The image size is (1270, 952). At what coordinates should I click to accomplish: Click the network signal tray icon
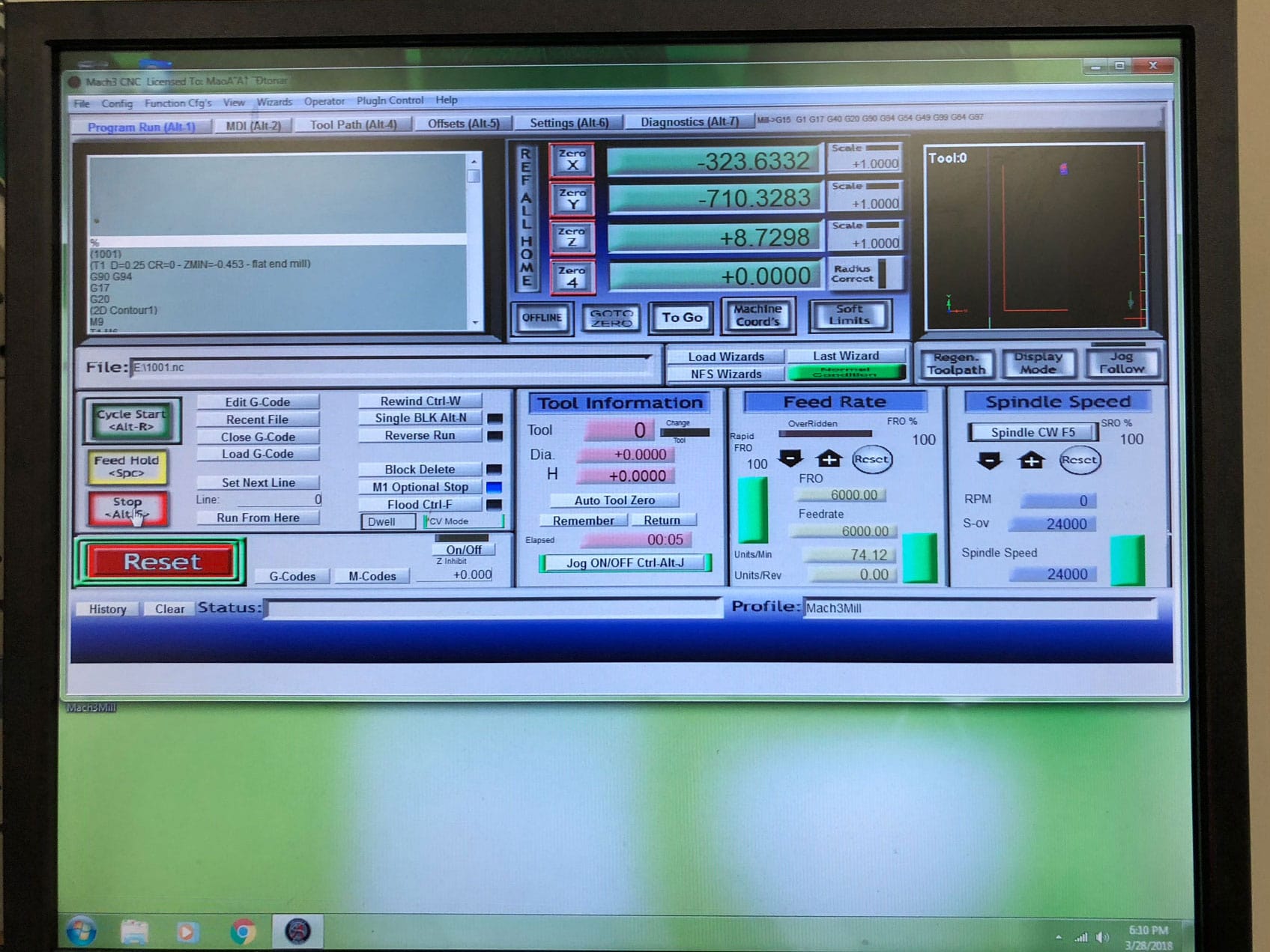(1080, 937)
